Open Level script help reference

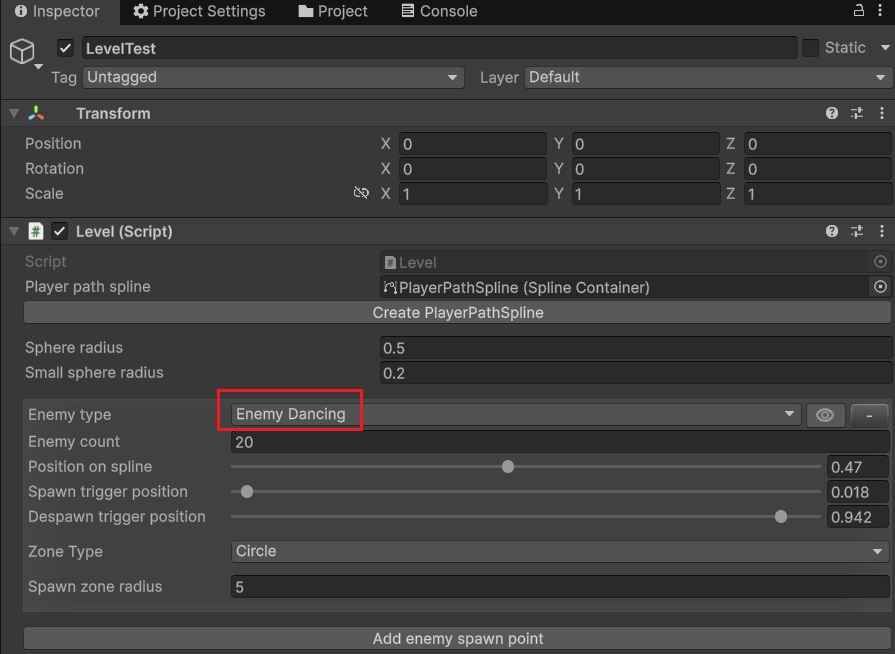point(831,231)
